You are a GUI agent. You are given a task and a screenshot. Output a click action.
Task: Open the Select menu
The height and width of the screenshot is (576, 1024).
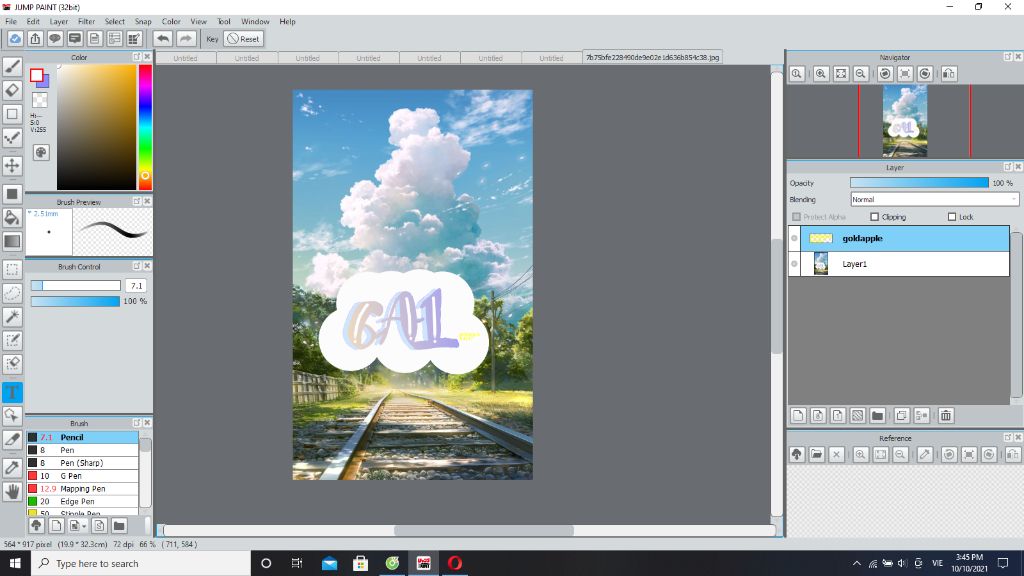[x=114, y=22]
